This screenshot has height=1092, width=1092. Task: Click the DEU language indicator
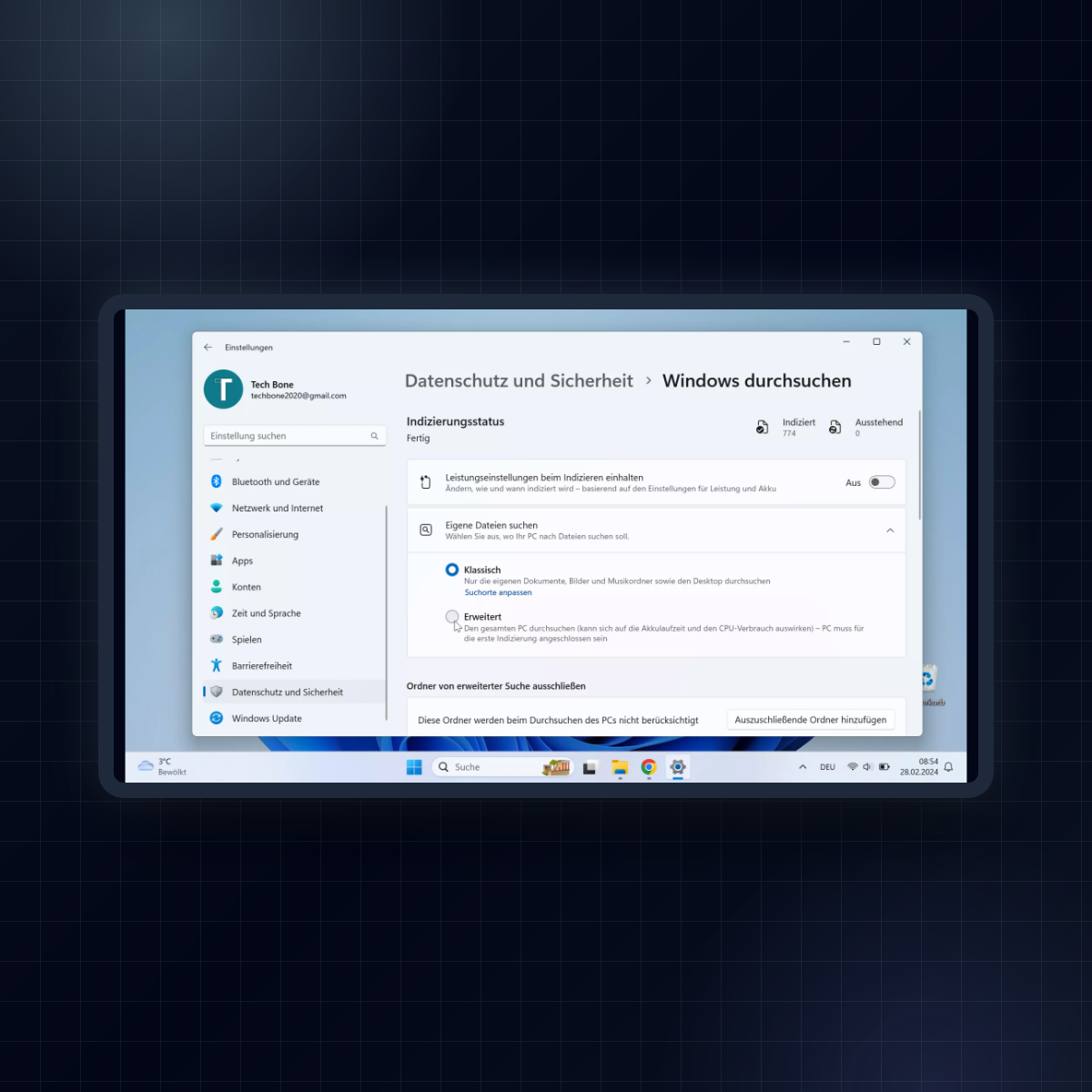click(827, 767)
